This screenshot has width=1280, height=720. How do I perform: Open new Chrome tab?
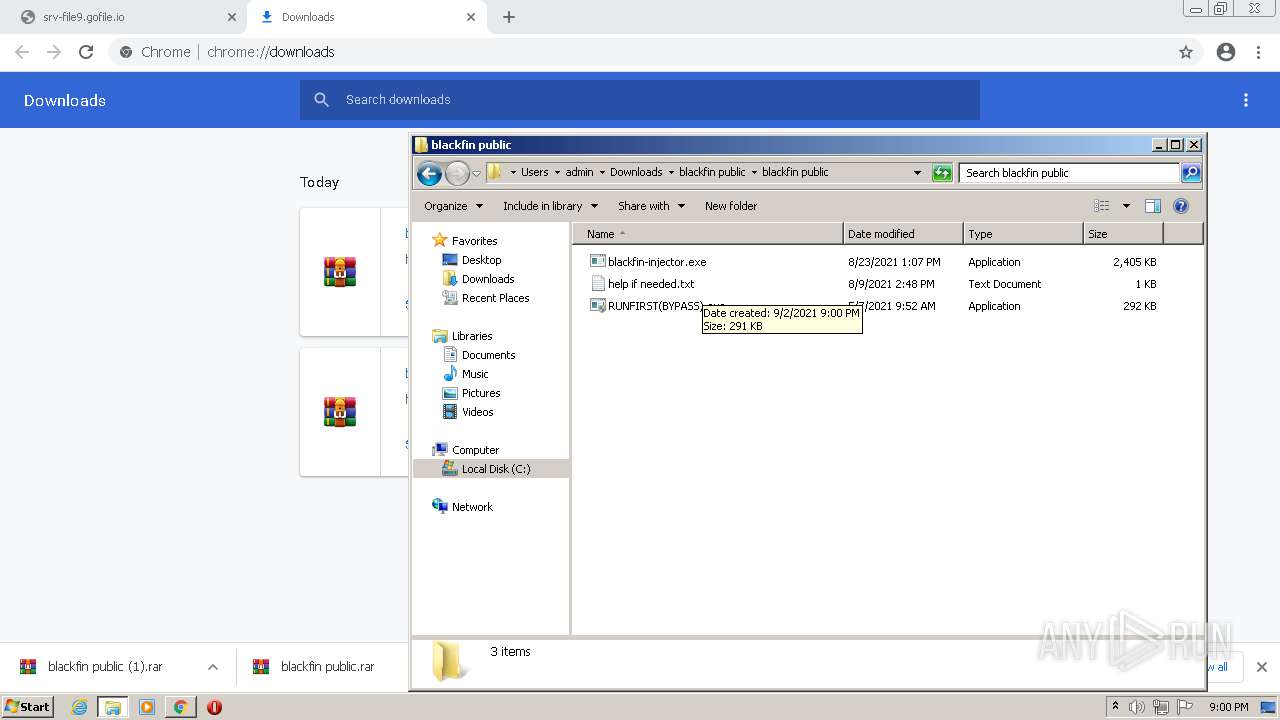pyautogui.click(x=509, y=17)
